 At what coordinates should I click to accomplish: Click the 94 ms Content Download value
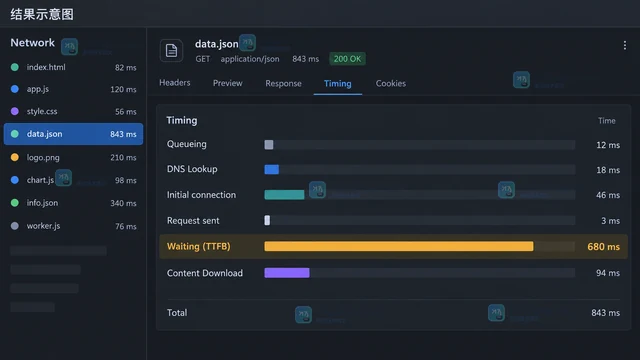click(x=608, y=273)
